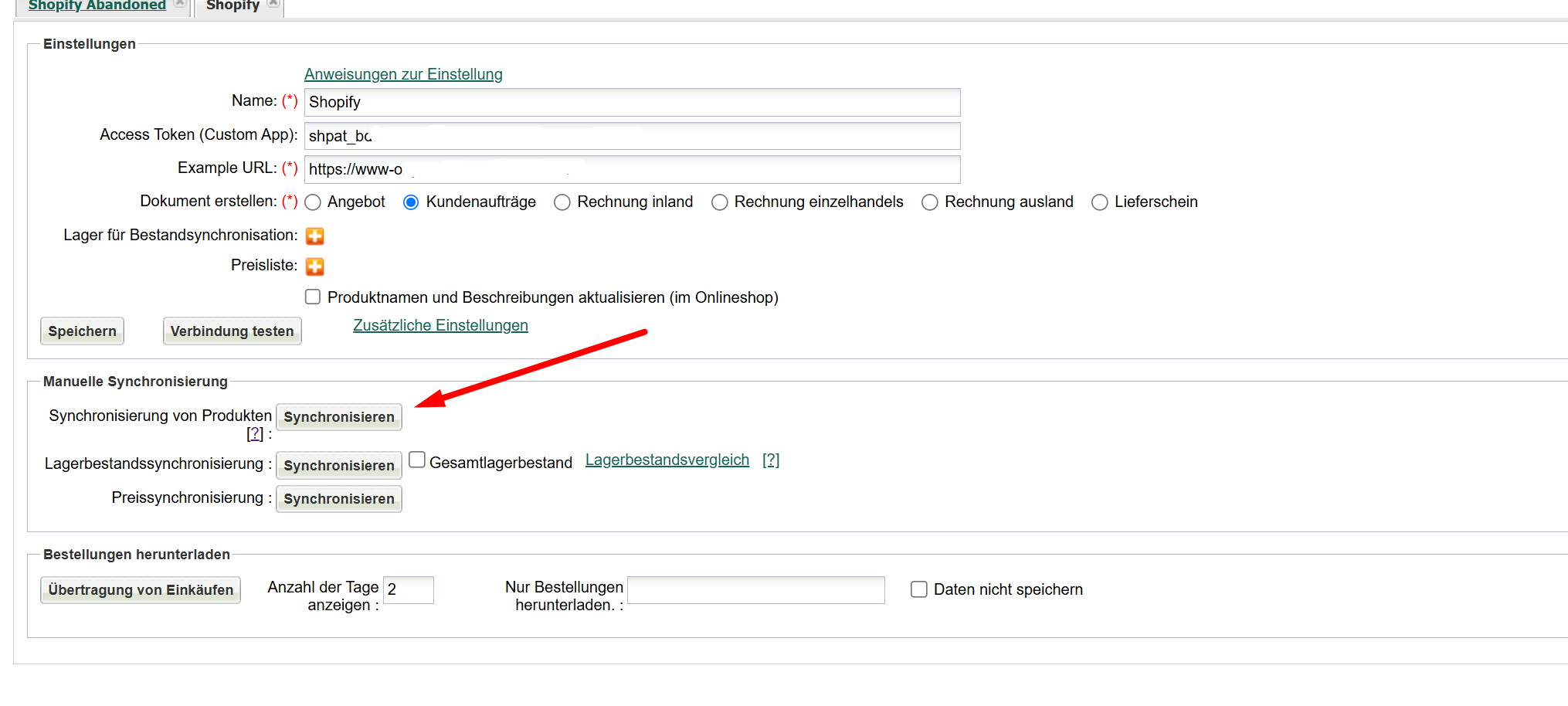This screenshot has width=1568, height=706.
Task: Select the Shopify tab
Action: 232,5
